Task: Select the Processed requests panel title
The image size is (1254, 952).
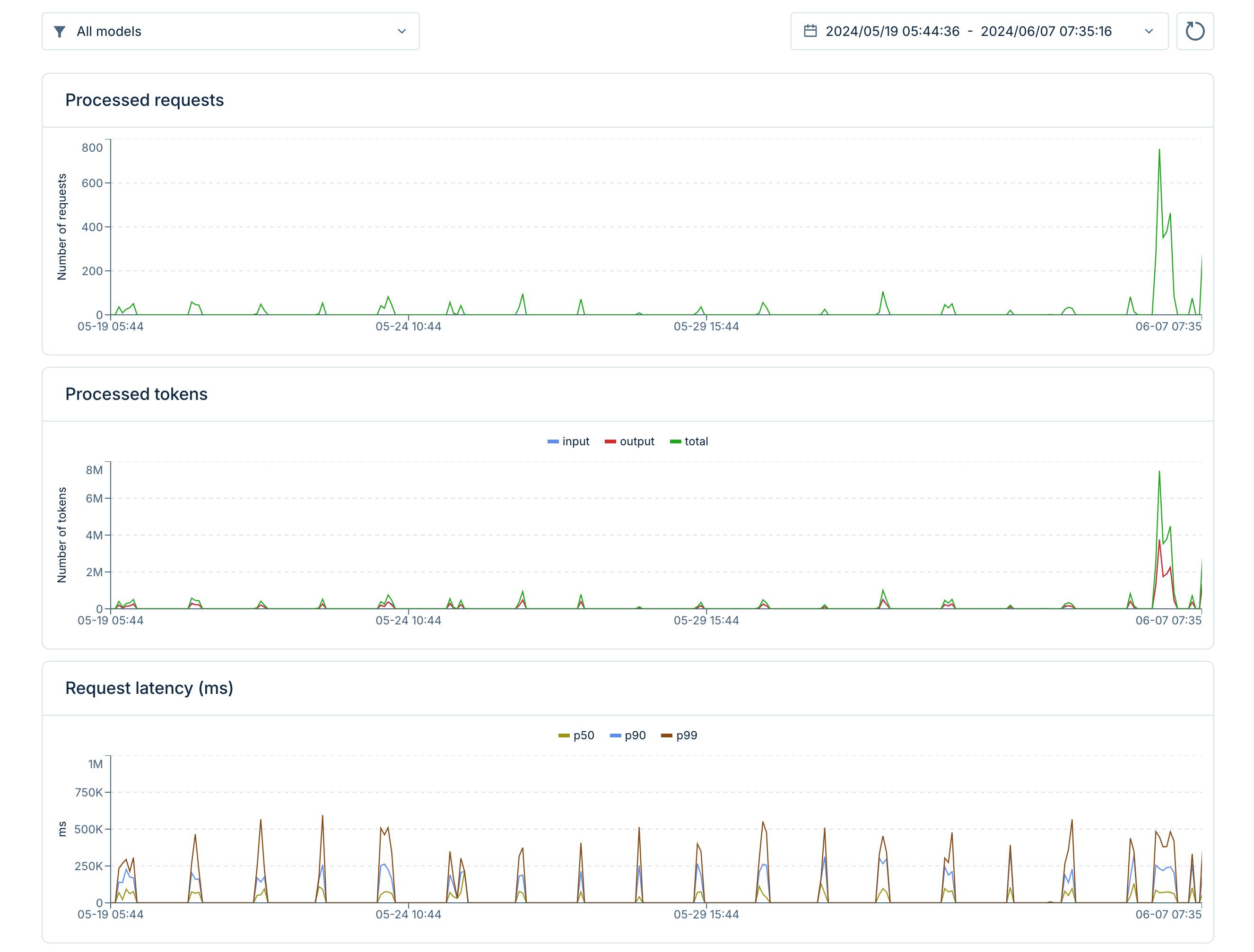Action: (x=145, y=100)
